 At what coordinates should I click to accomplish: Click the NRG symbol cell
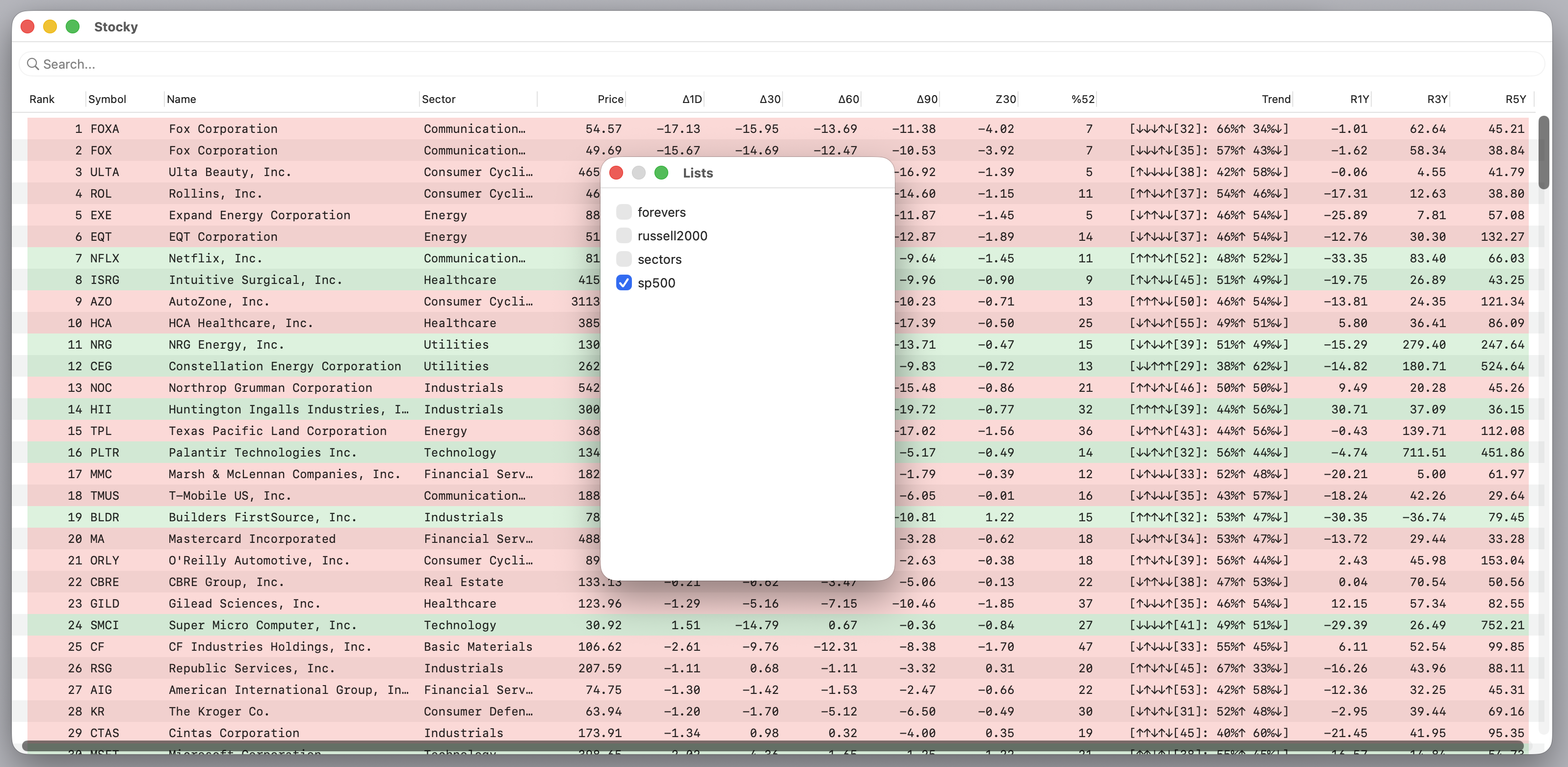tap(101, 345)
